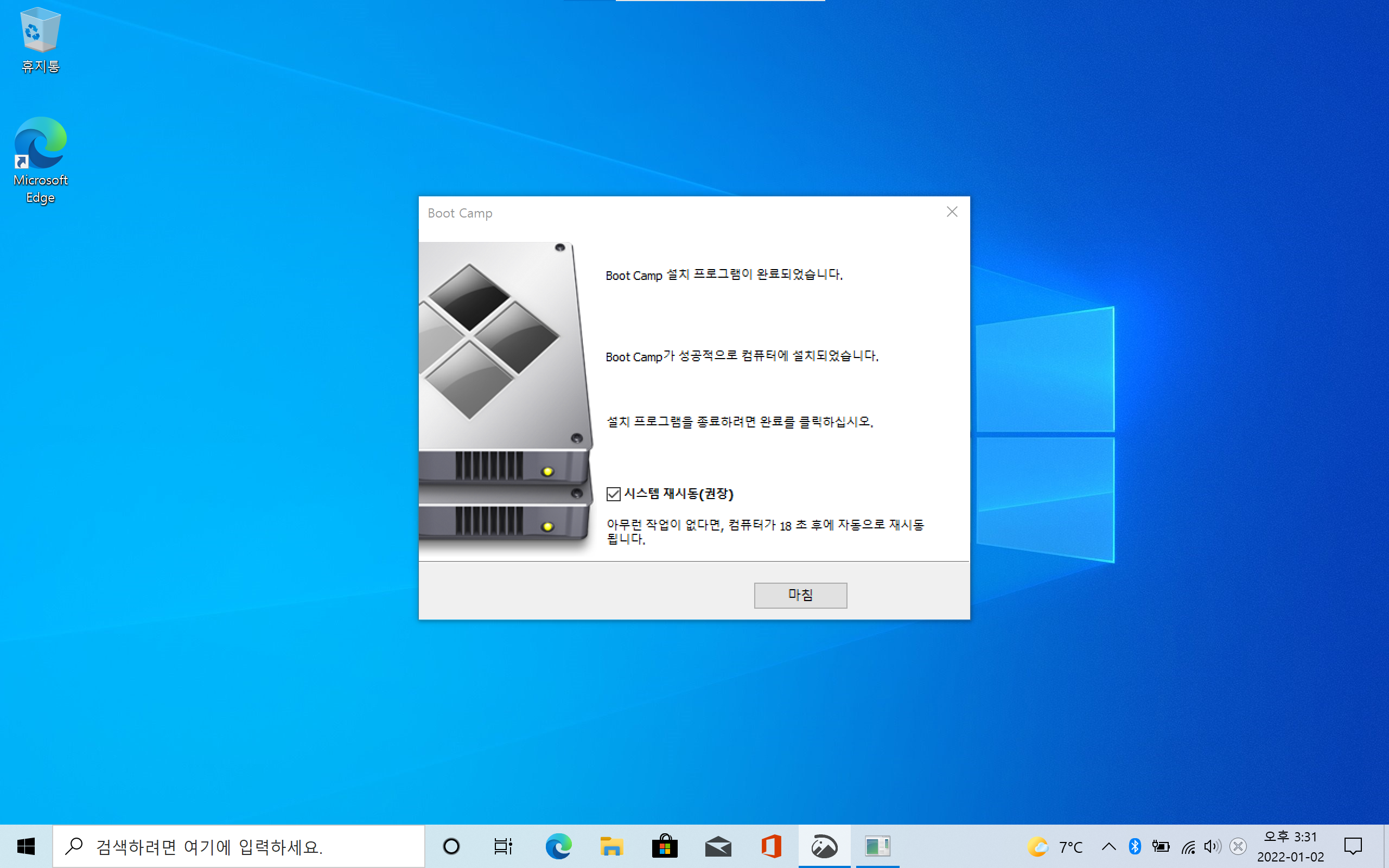The height and width of the screenshot is (868, 1389).
Task: Open the Windows Start menu
Action: point(26,846)
